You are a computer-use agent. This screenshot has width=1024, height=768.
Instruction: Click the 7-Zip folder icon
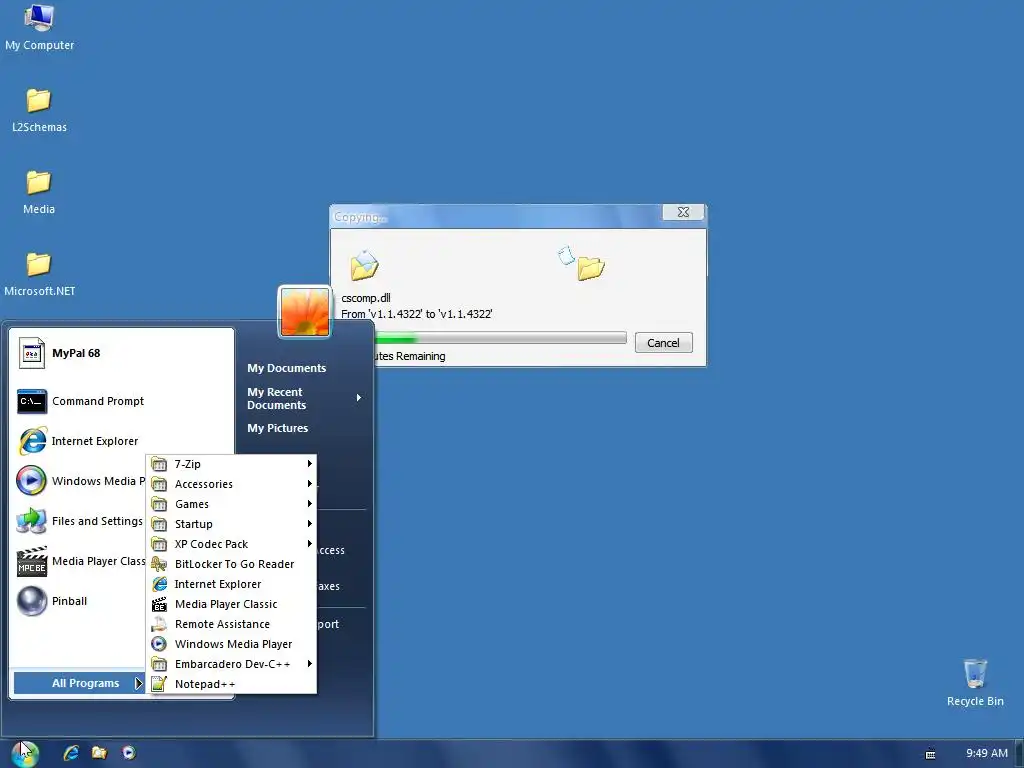point(159,464)
